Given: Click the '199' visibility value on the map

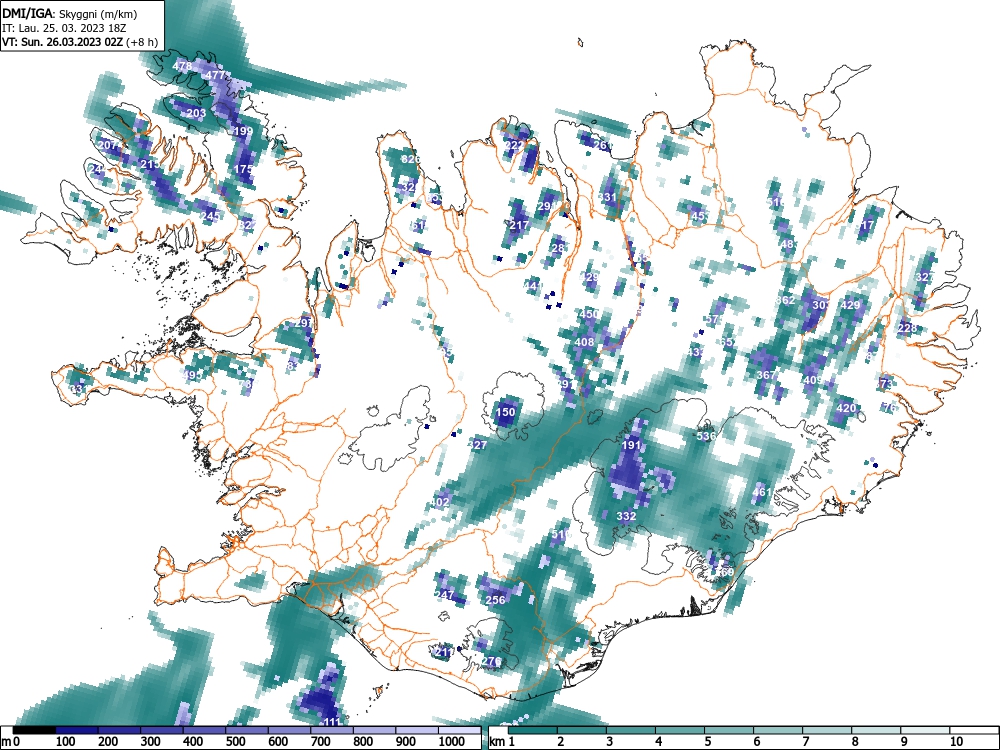Looking at the screenshot, I should click(x=243, y=131).
